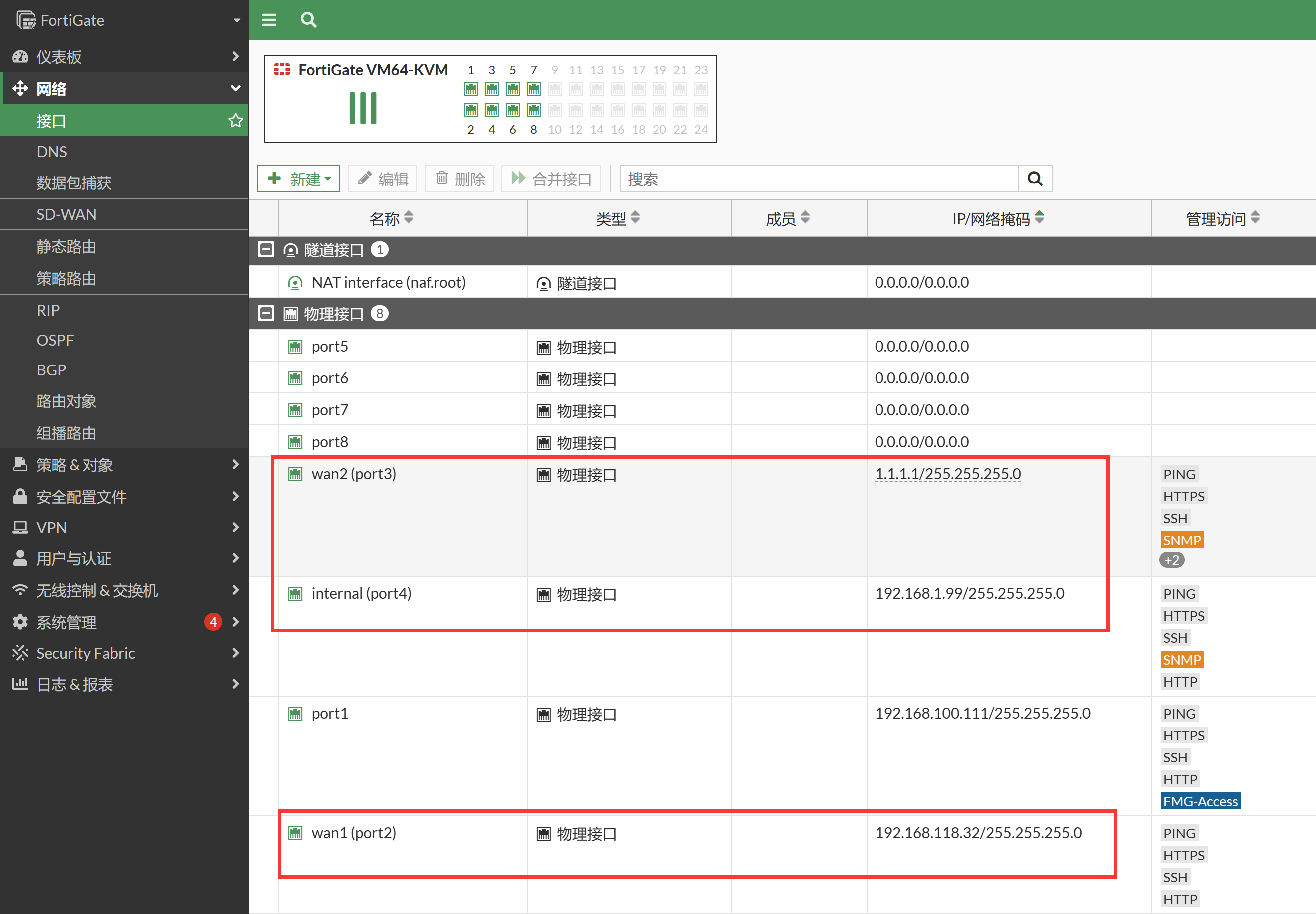Collapse the 隧道接口 group
This screenshot has height=914, width=1316.
pos(266,250)
